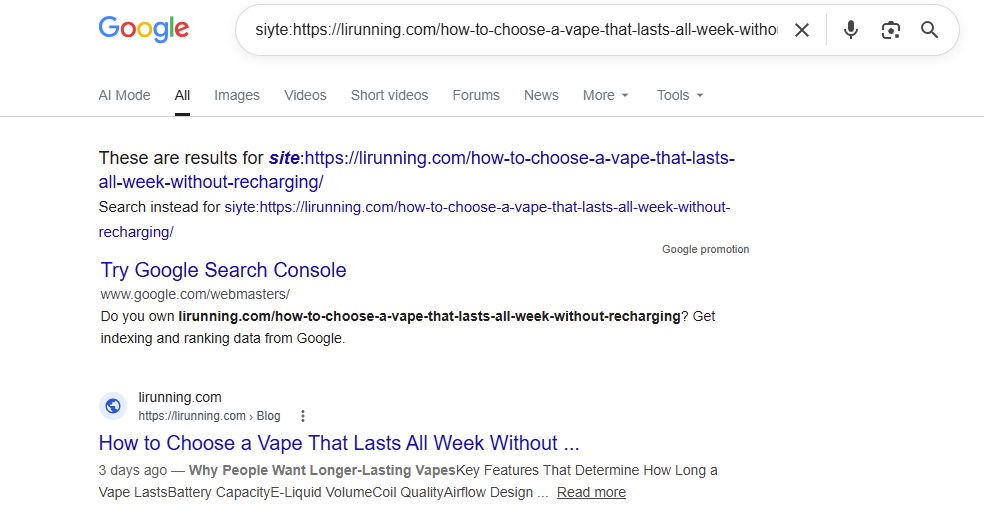Screen dimensions: 984x528
Task: Open three-dot menu beside lirunning.com result
Action: point(302,416)
